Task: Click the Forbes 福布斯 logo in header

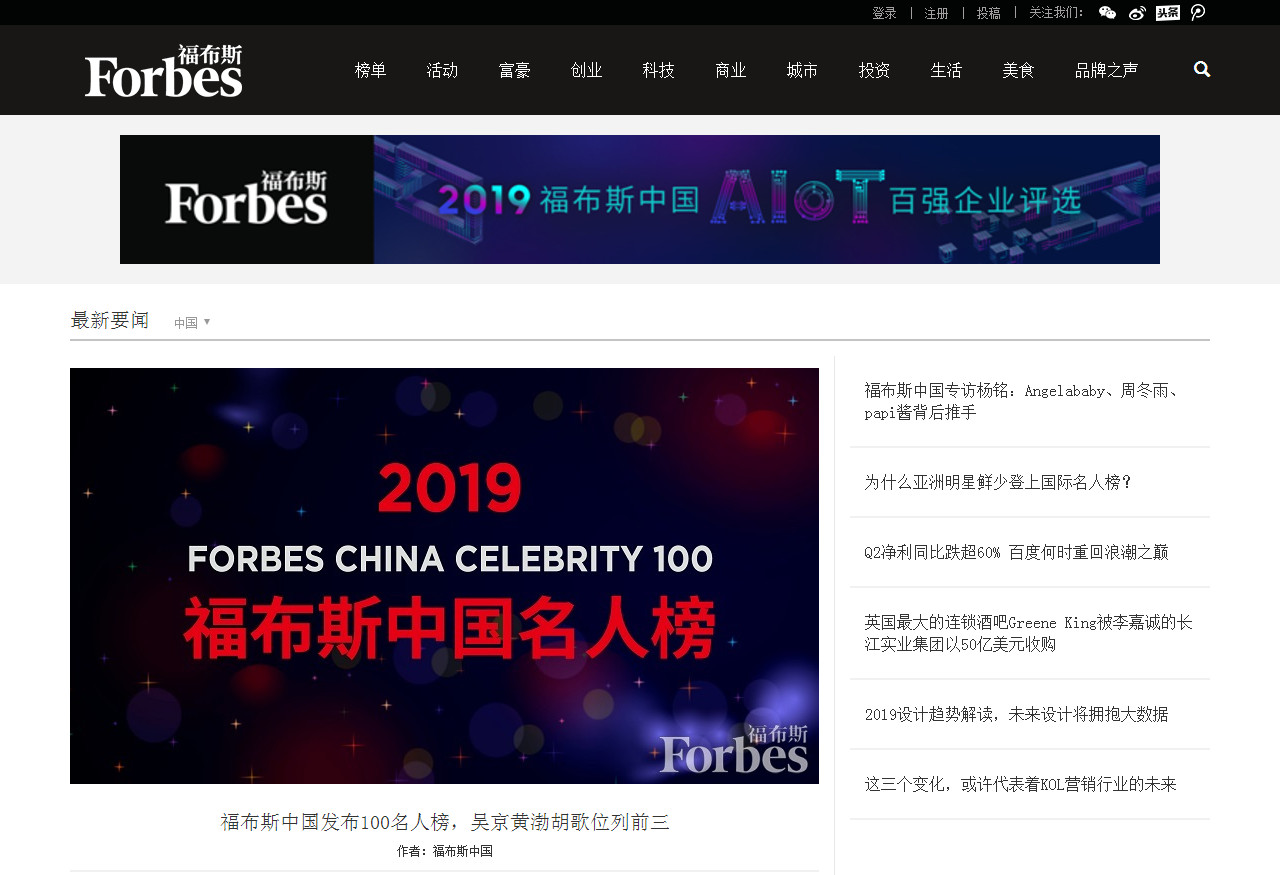Action: coord(163,70)
